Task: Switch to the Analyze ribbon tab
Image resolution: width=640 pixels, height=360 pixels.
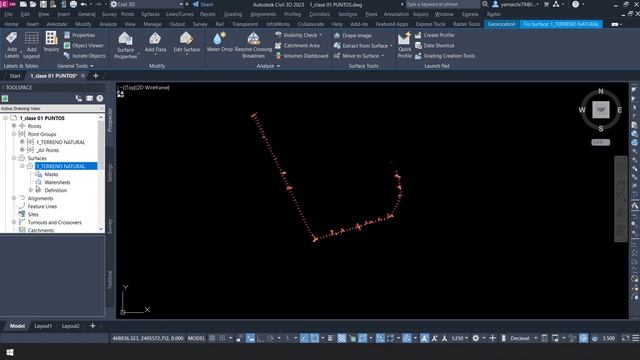Action: 108,24
